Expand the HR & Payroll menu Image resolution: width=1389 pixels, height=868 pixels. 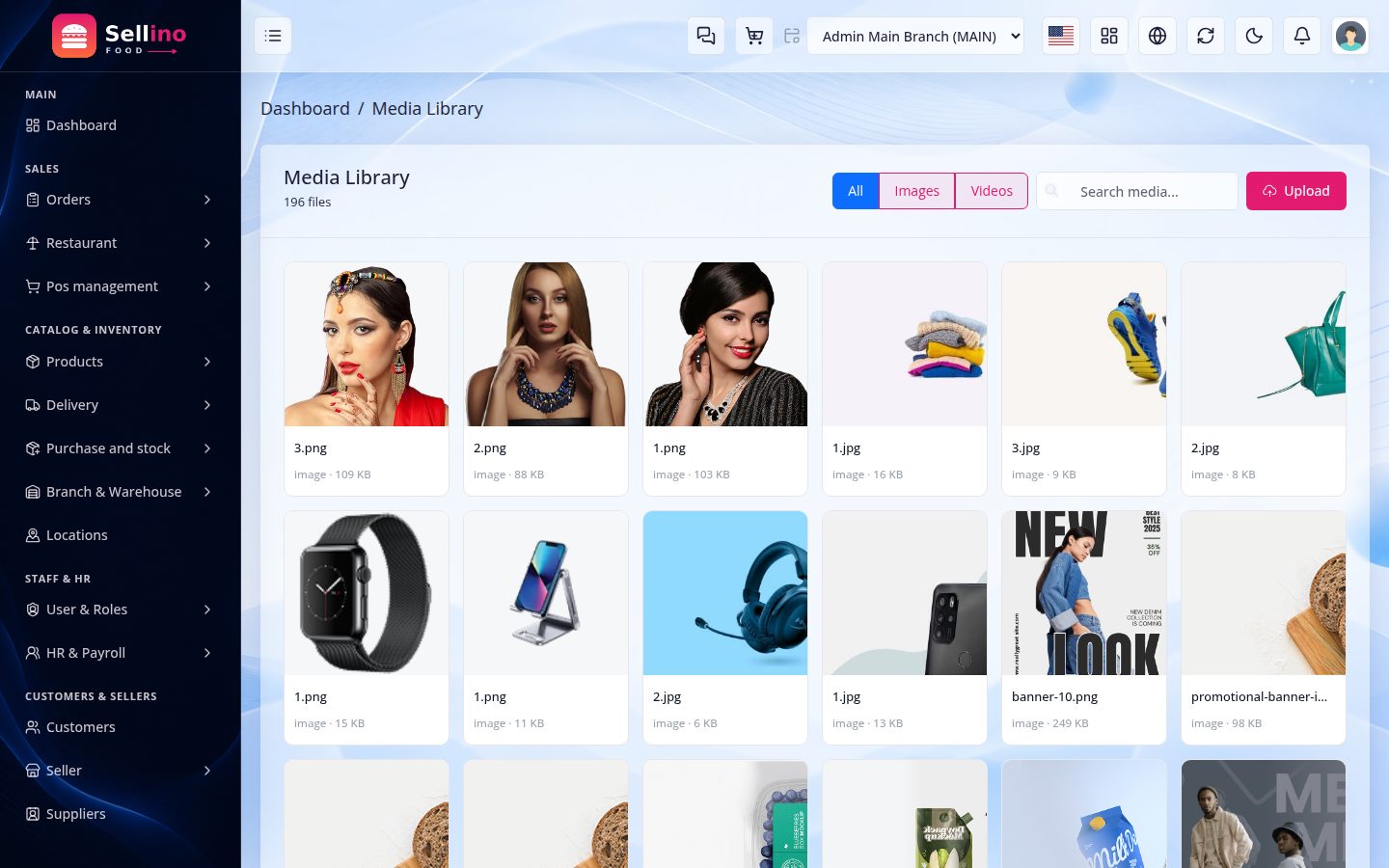(x=121, y=653)
